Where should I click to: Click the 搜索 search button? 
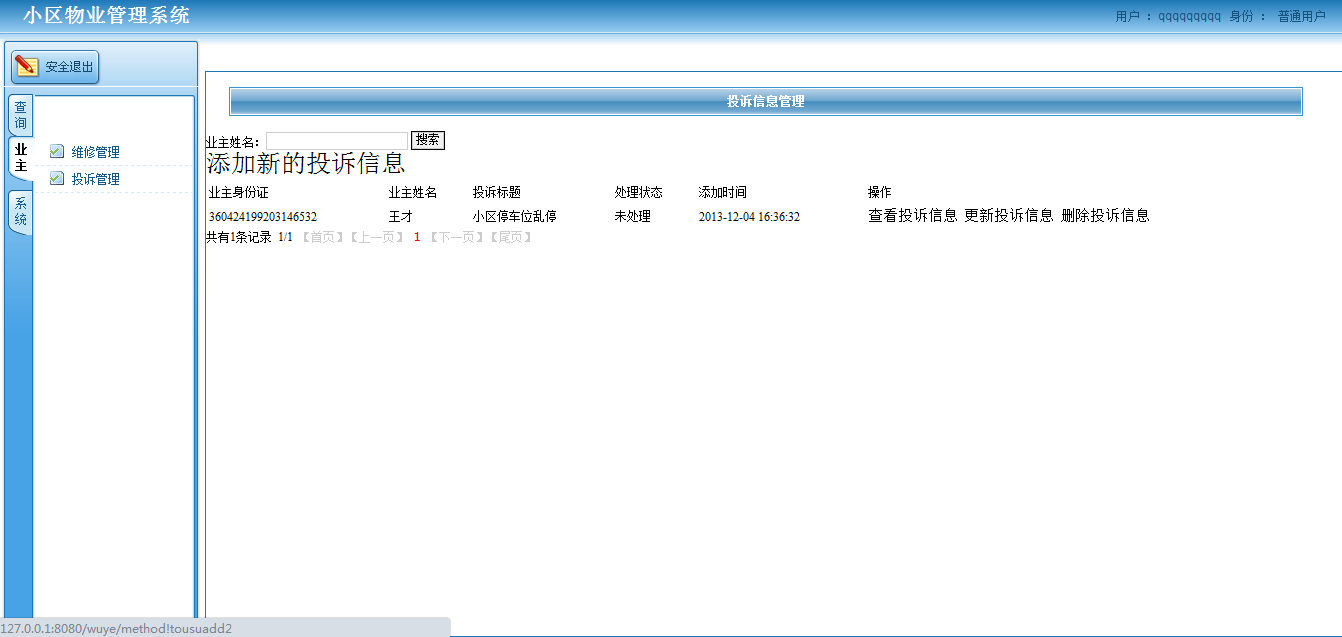(x=428, y=141)
